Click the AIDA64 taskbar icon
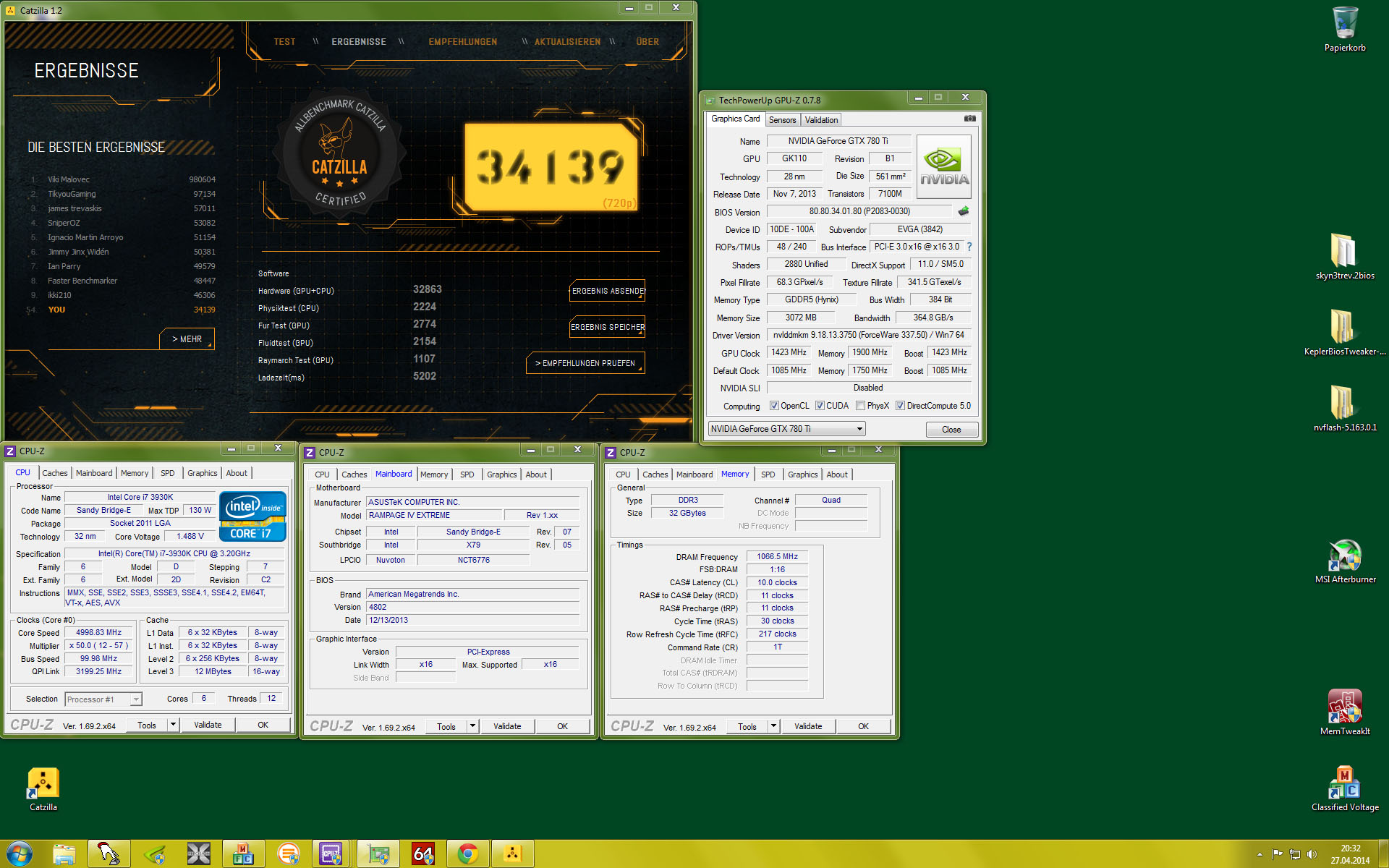Screen dimensions: 1389x868 pyautogui.click(x=422, y=854)
